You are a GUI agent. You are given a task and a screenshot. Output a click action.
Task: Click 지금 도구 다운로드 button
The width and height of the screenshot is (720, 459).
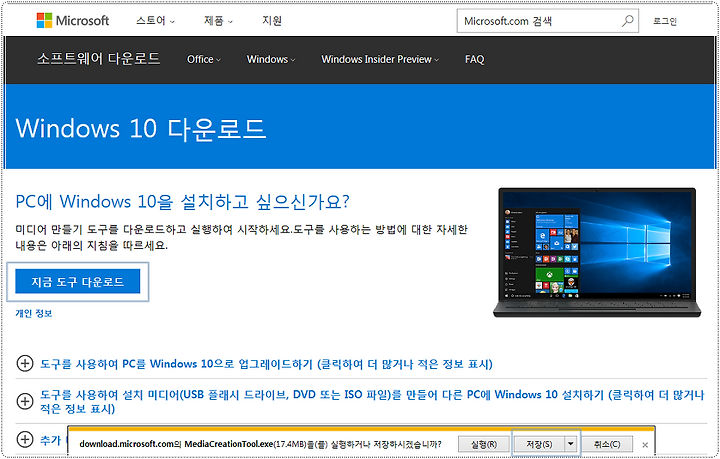click(x=78, y=281)
